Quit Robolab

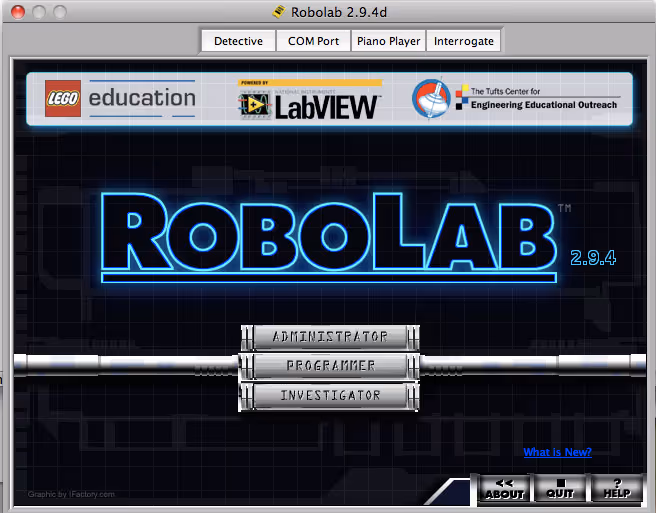click(x=560, y=489)
